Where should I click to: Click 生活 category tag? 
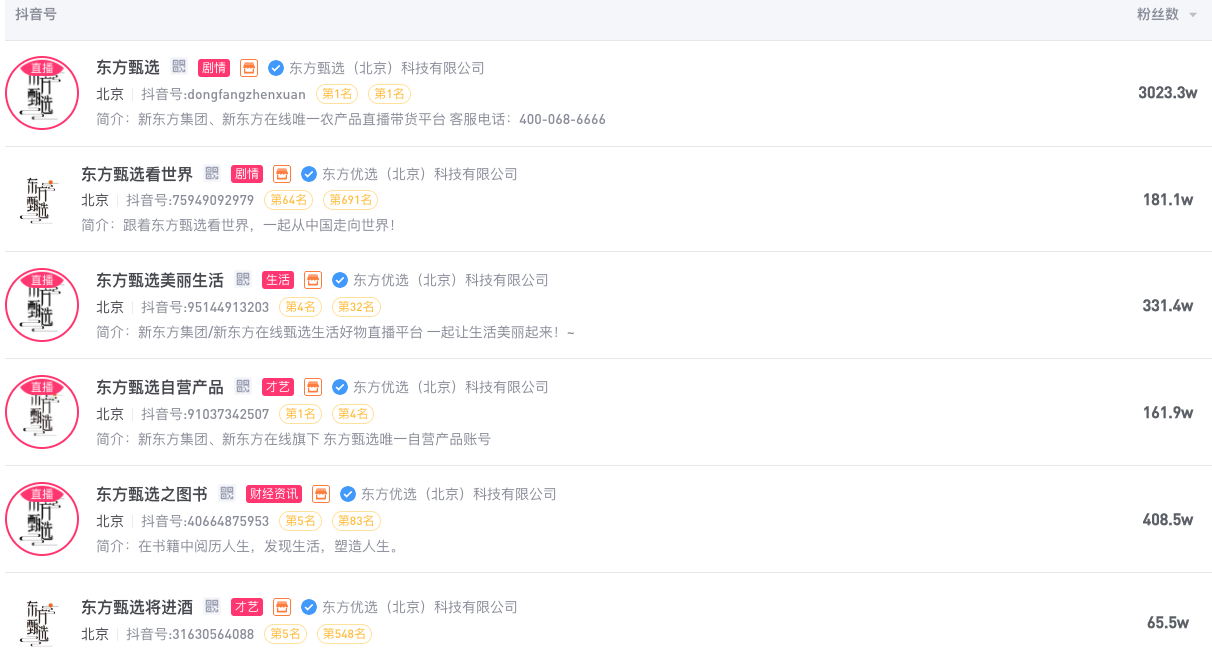point(278,280)
